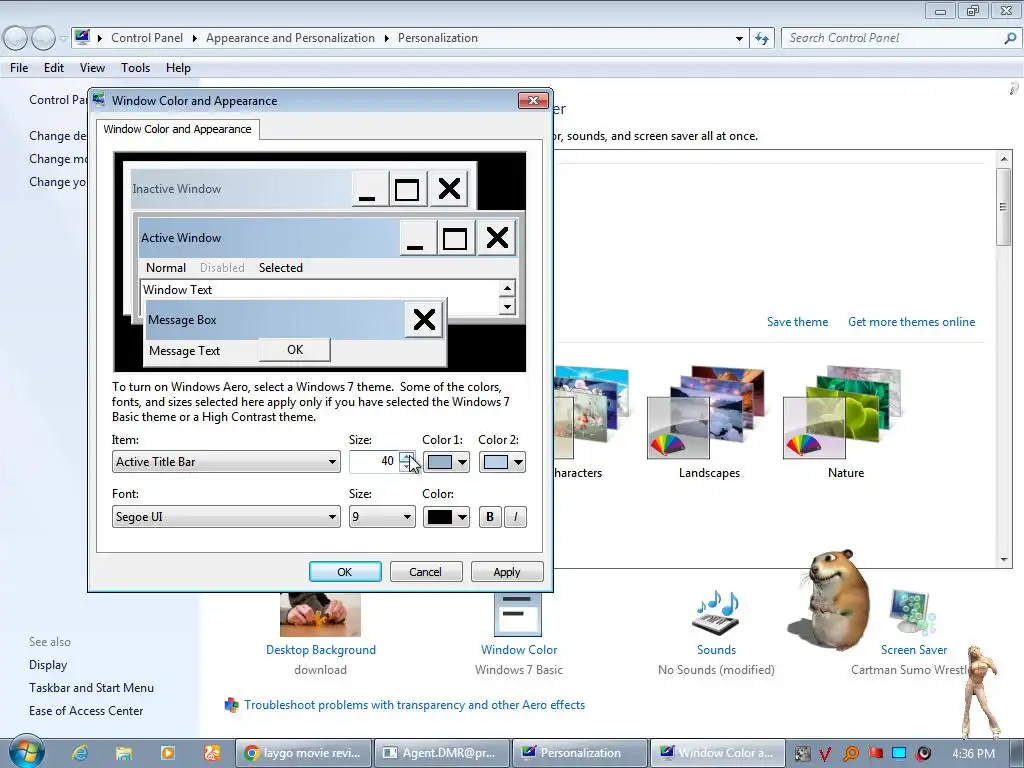Select the Window Color and Appearance tab

coord(177,129)
